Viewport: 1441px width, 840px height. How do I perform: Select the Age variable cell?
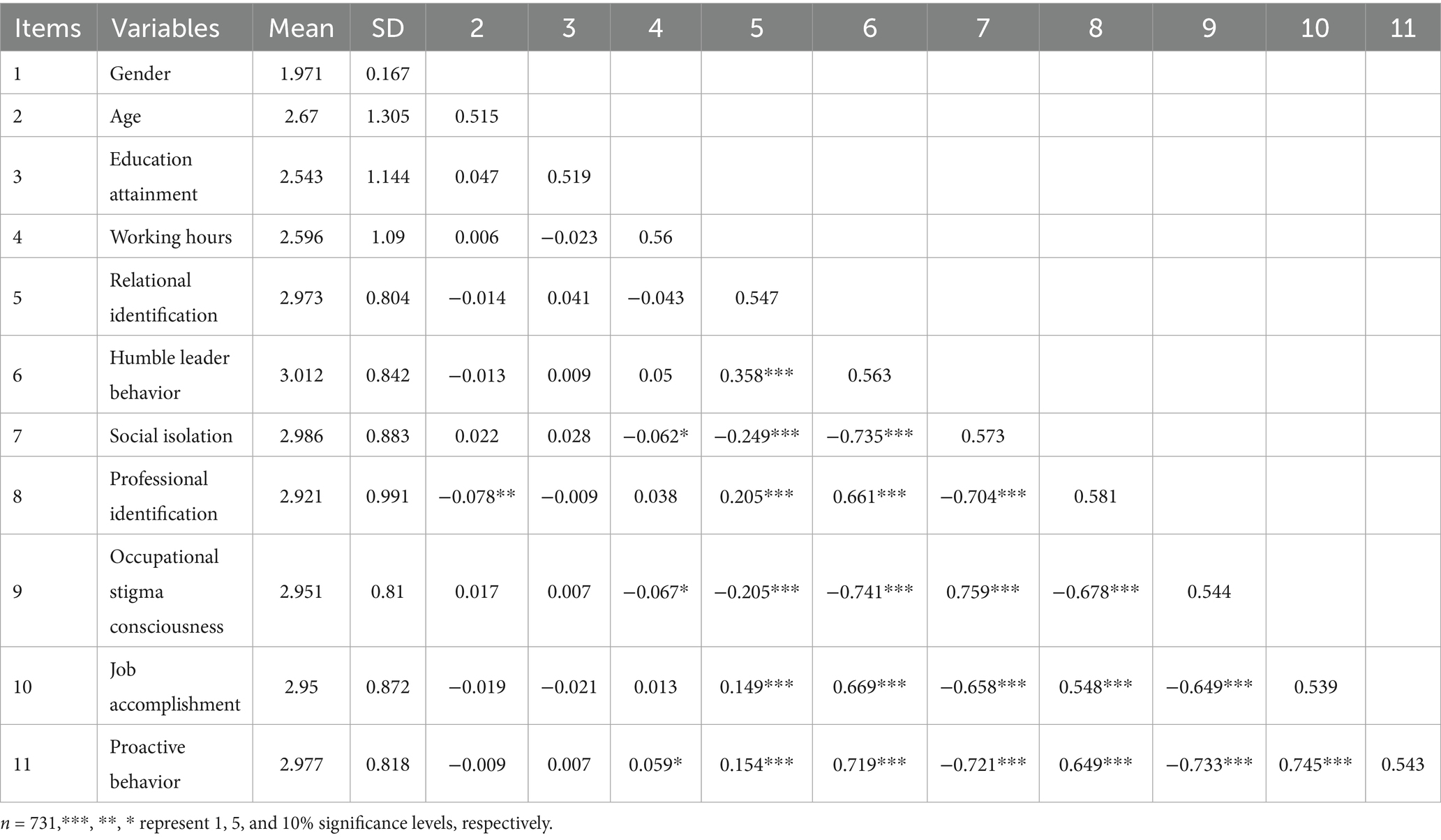126,116
